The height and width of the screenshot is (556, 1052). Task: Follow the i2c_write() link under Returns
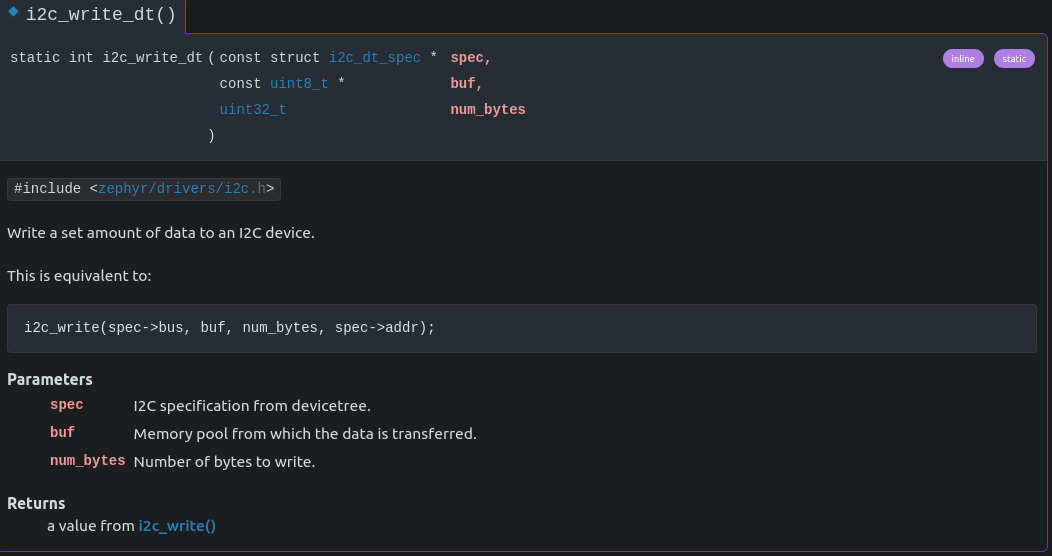[177, 525]
